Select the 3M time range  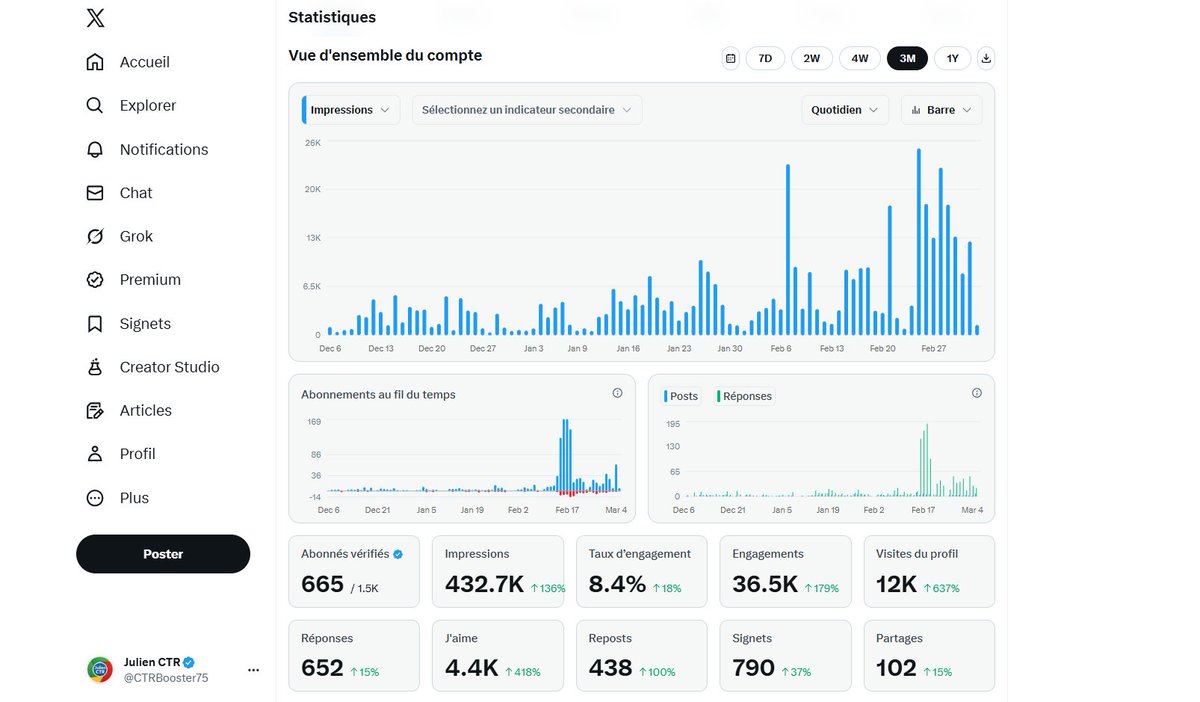(907, 58)
